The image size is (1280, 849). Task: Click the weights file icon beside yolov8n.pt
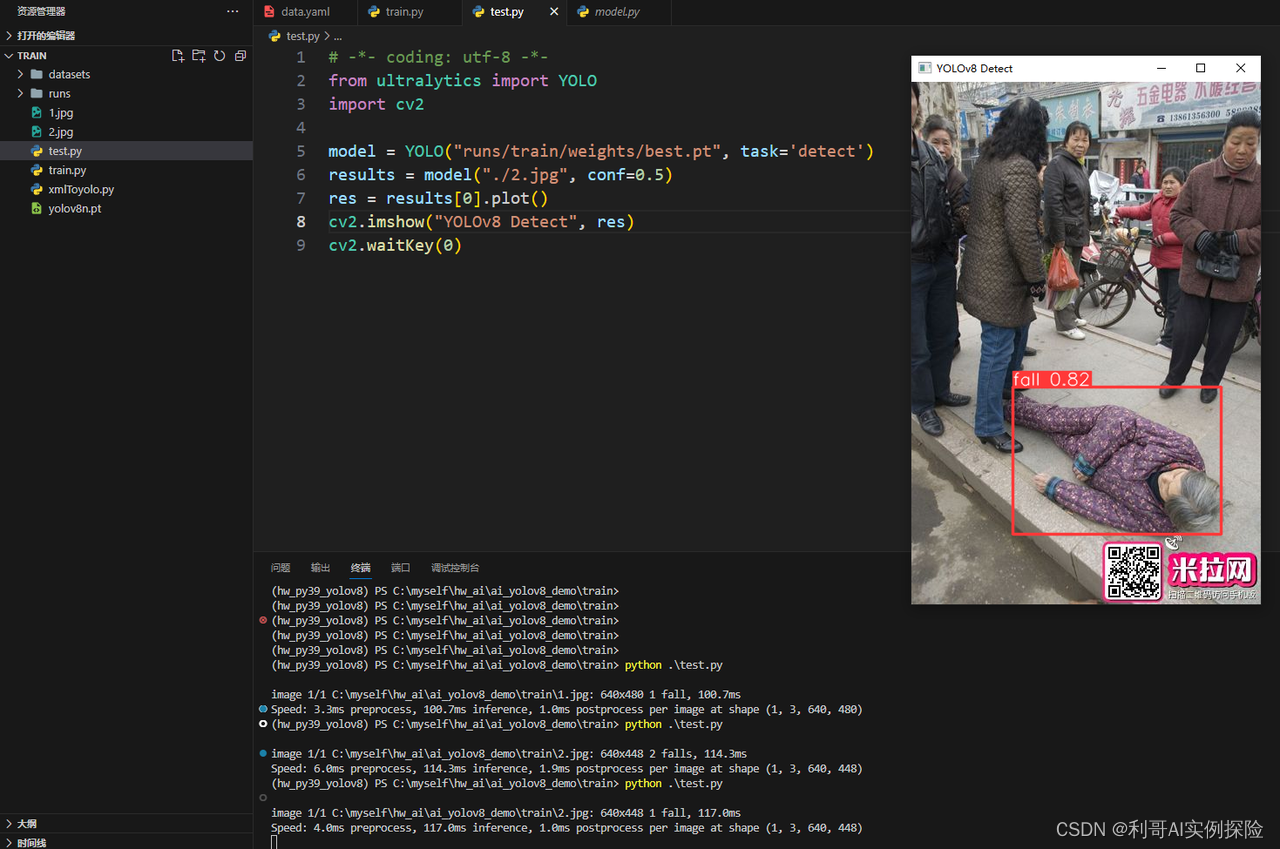[37, 208]
